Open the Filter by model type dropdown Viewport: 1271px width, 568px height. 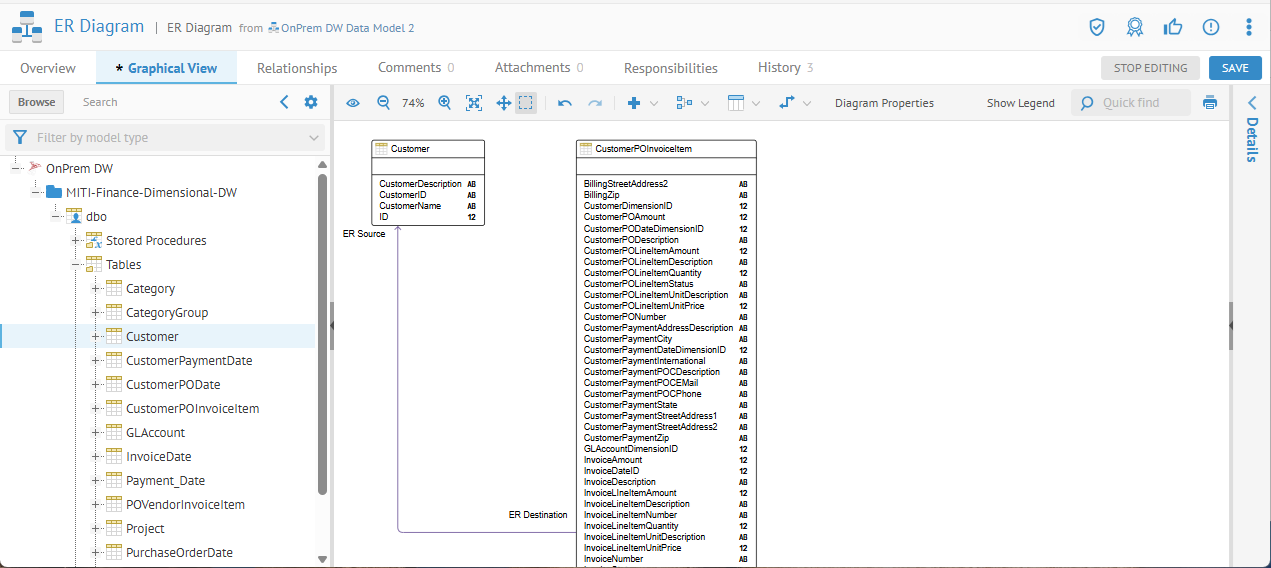[x=165, y=138]
